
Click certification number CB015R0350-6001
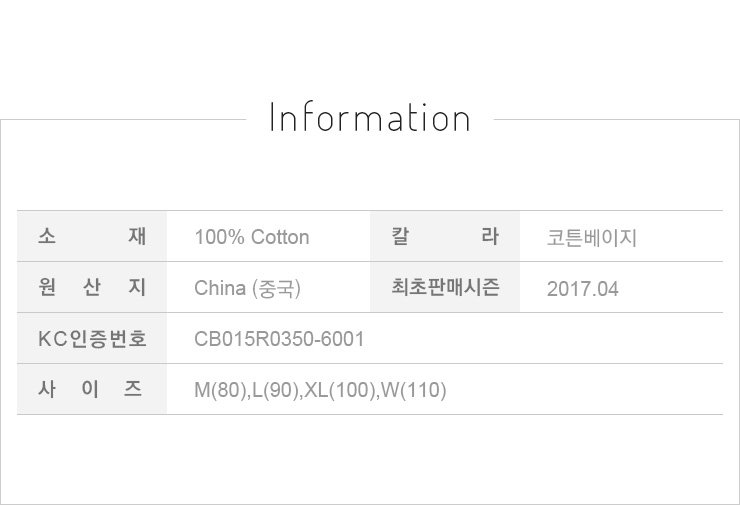coord(279,340)
